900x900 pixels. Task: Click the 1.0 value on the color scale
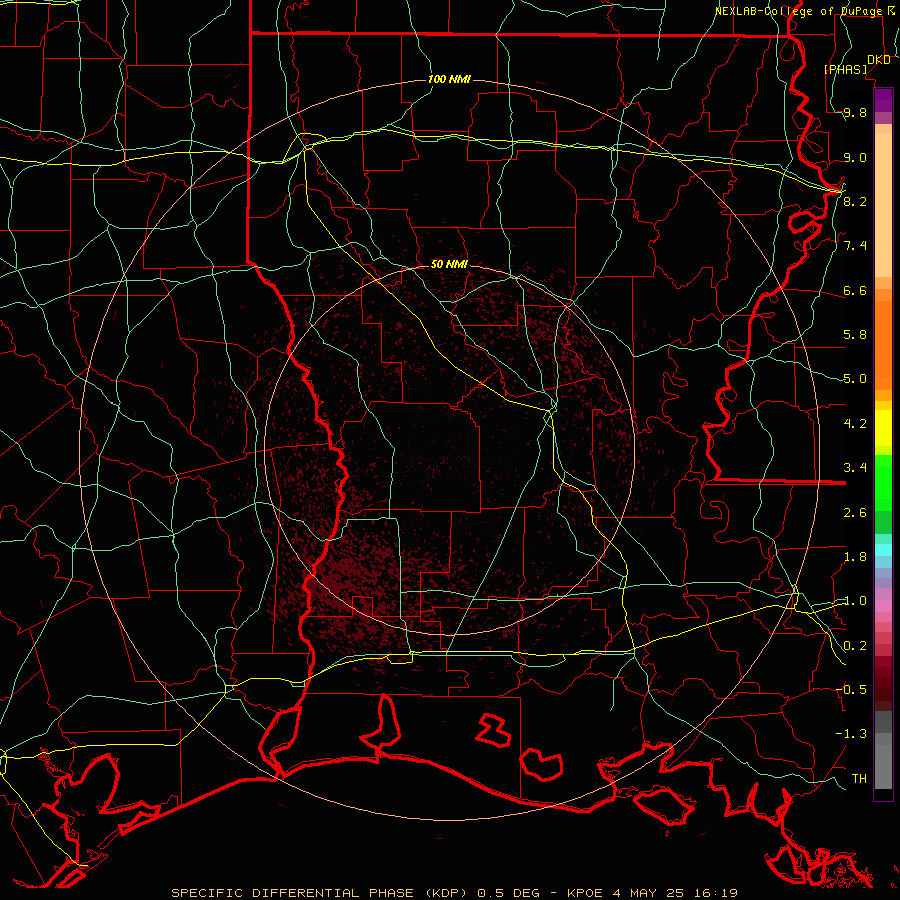coord(855,601)
